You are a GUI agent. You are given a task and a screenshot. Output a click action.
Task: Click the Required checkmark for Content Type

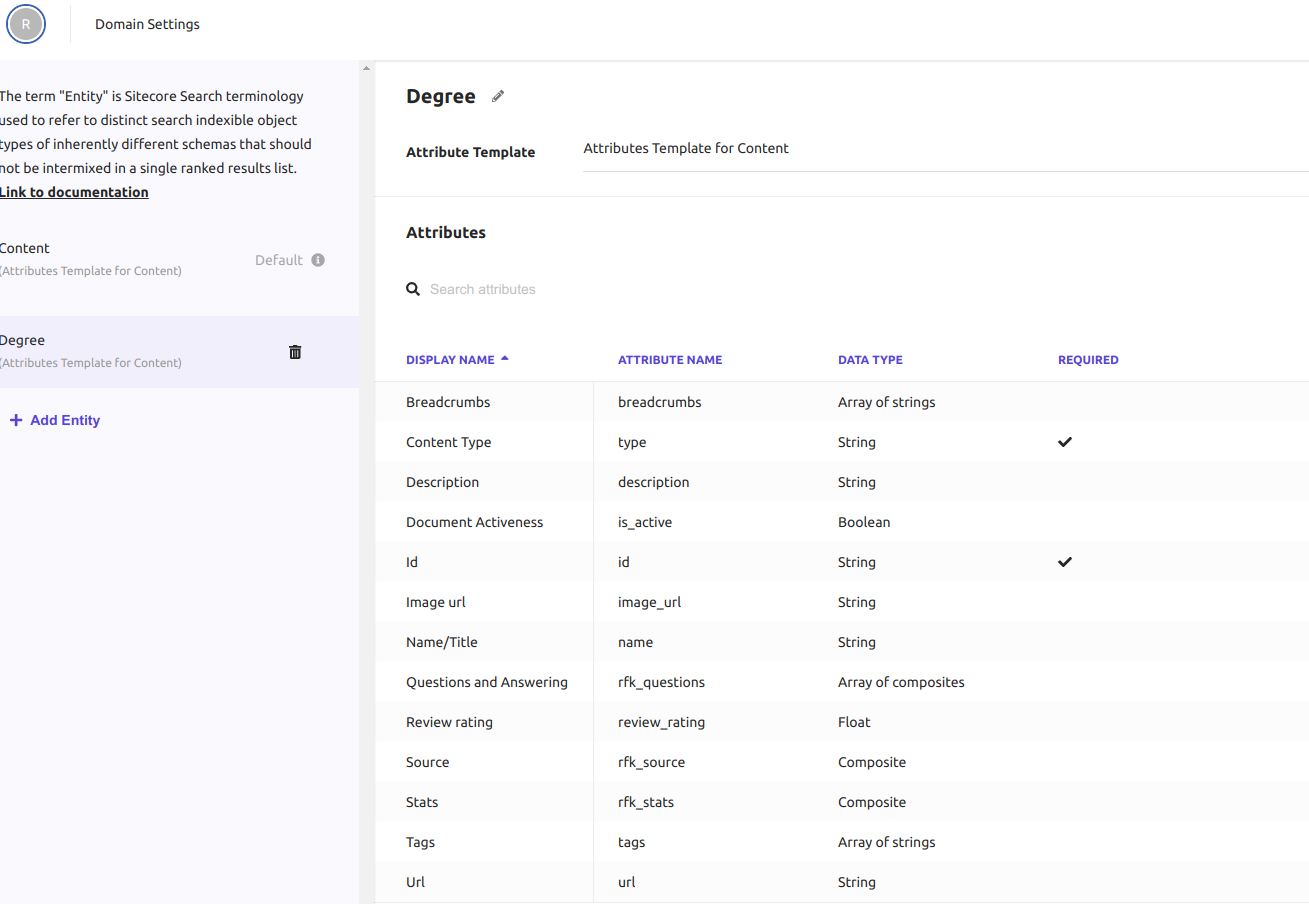(x=1065, y=442)
